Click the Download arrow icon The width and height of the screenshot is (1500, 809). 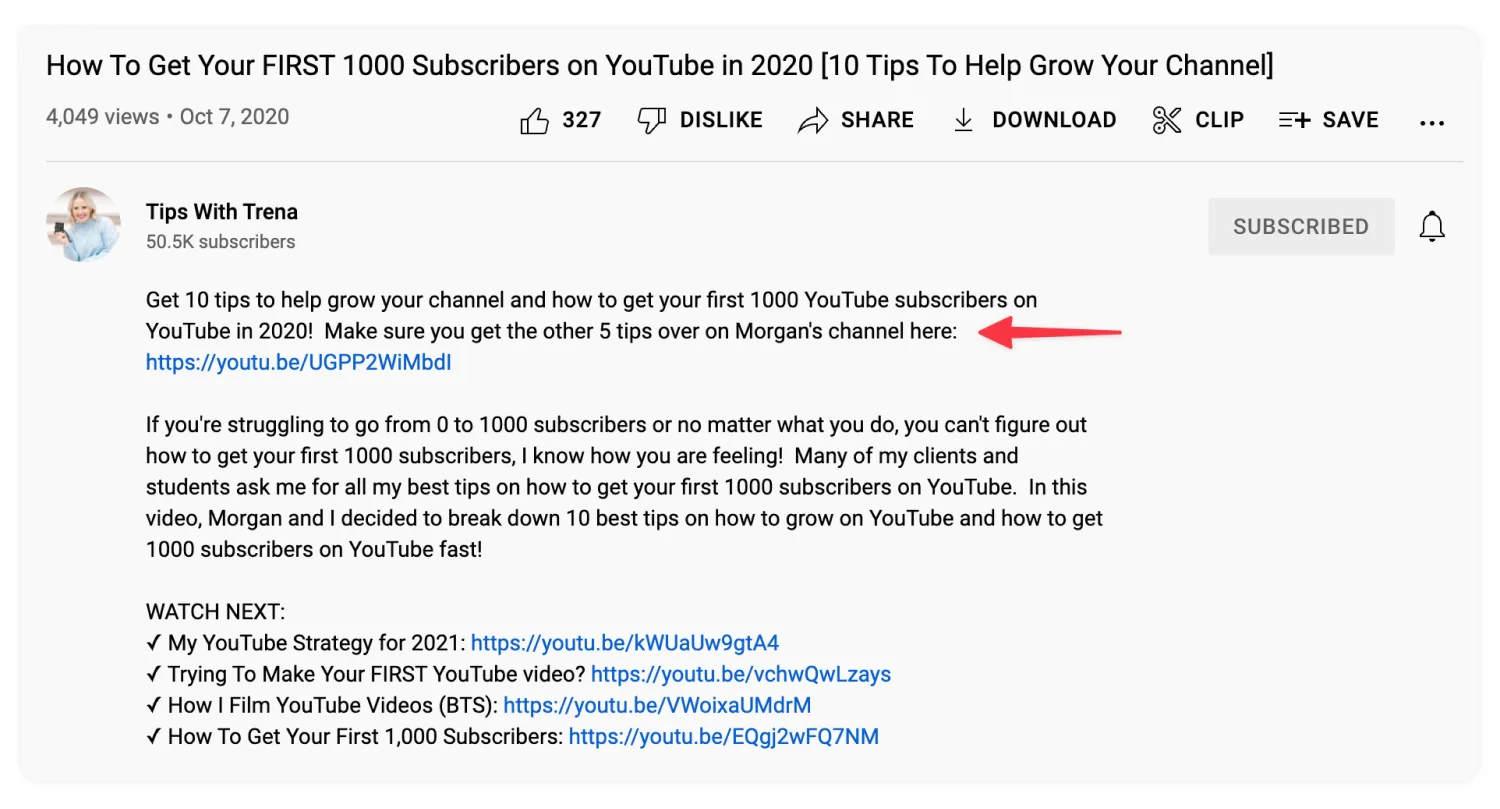(x=964, y=121)
